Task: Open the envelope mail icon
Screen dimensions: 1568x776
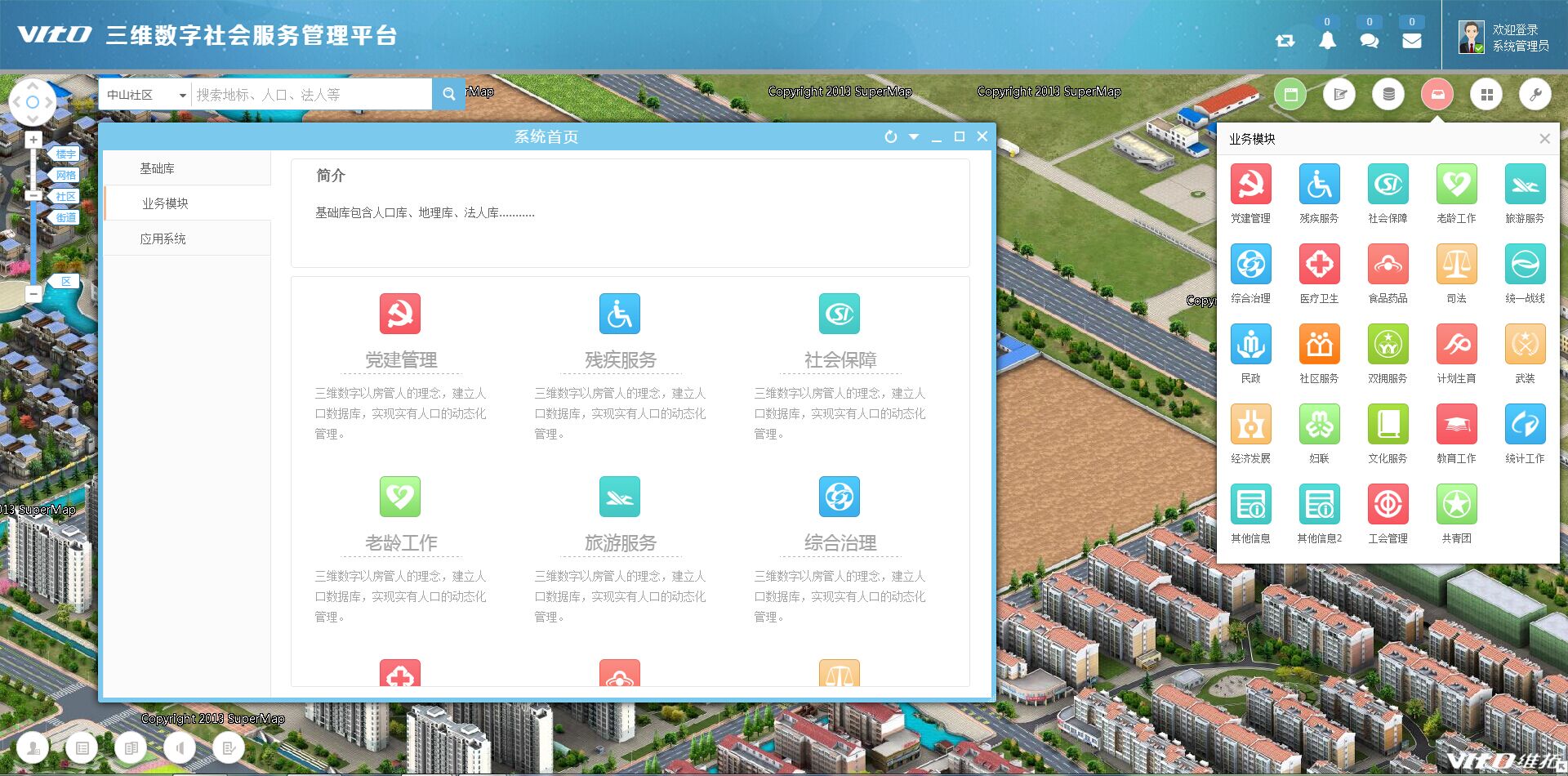Action: coord(1411,41)
